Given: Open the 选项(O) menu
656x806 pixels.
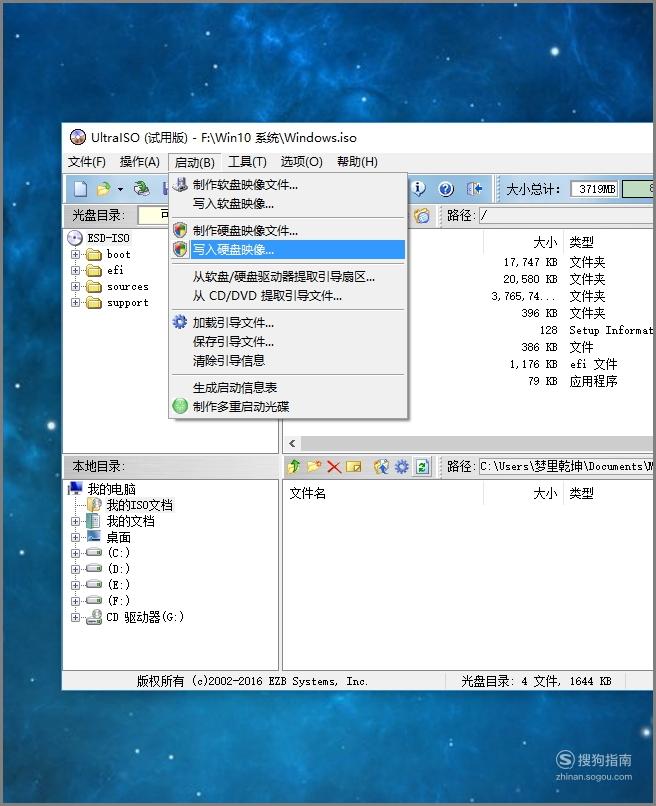Looking at the screenshot, I should click(301, 162).
